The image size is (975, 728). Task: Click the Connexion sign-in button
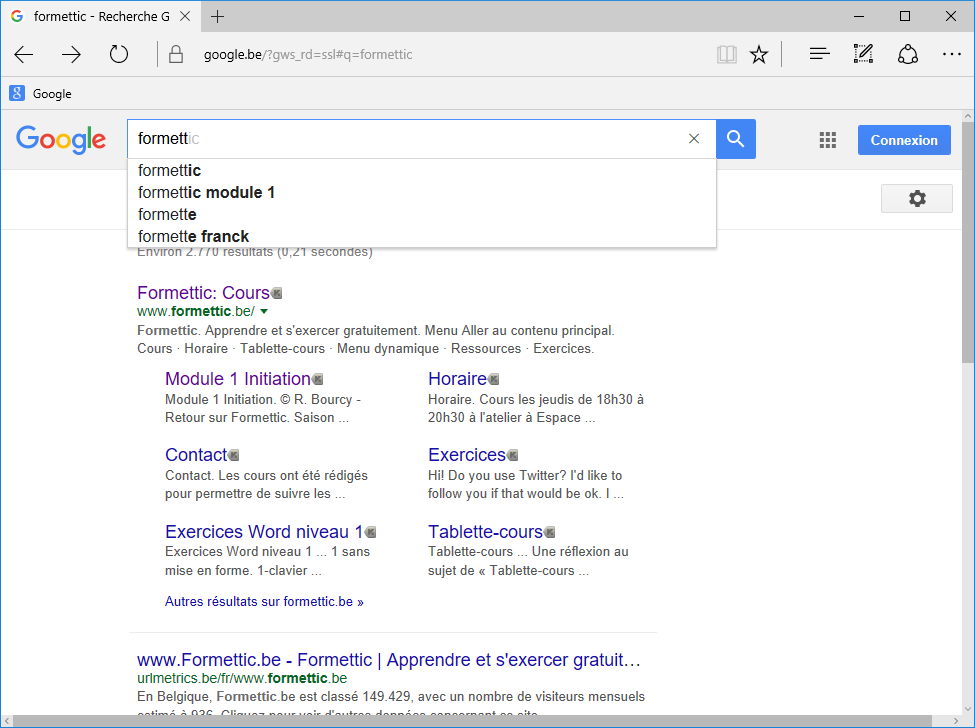point(903,140)
